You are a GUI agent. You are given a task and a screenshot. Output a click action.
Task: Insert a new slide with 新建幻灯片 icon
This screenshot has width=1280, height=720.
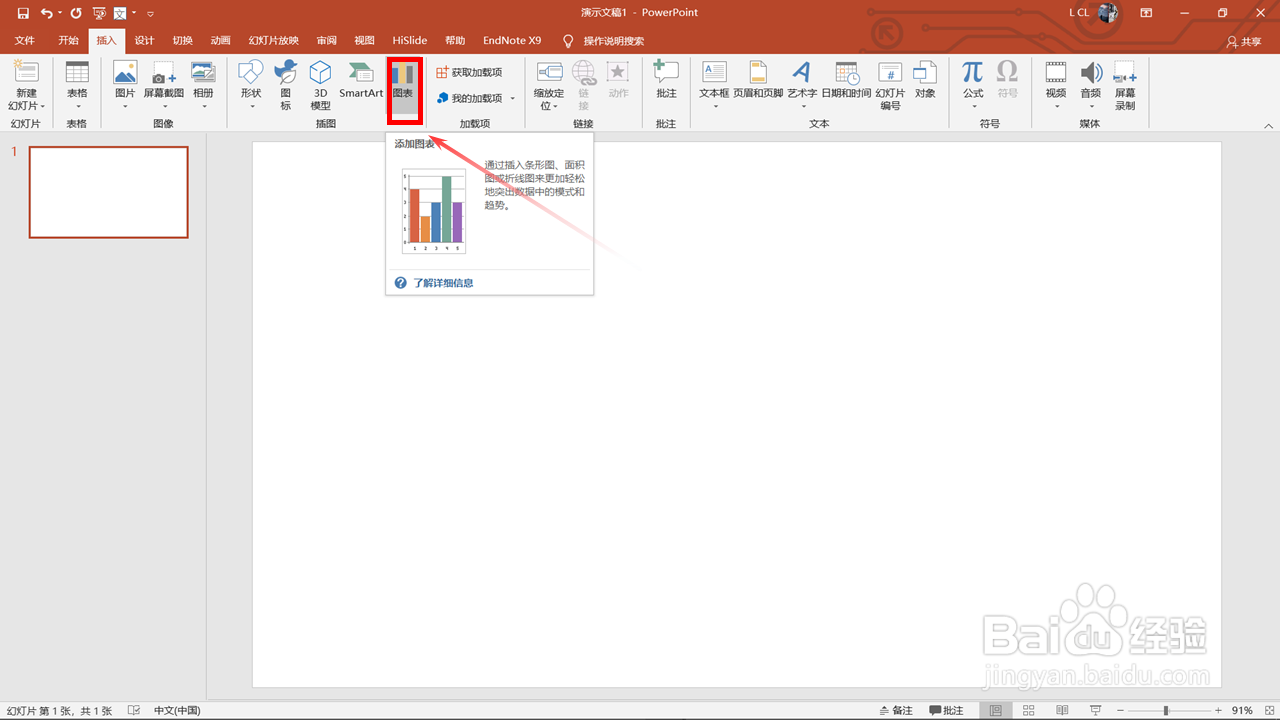pyautogui.click(x=26, y=73)
